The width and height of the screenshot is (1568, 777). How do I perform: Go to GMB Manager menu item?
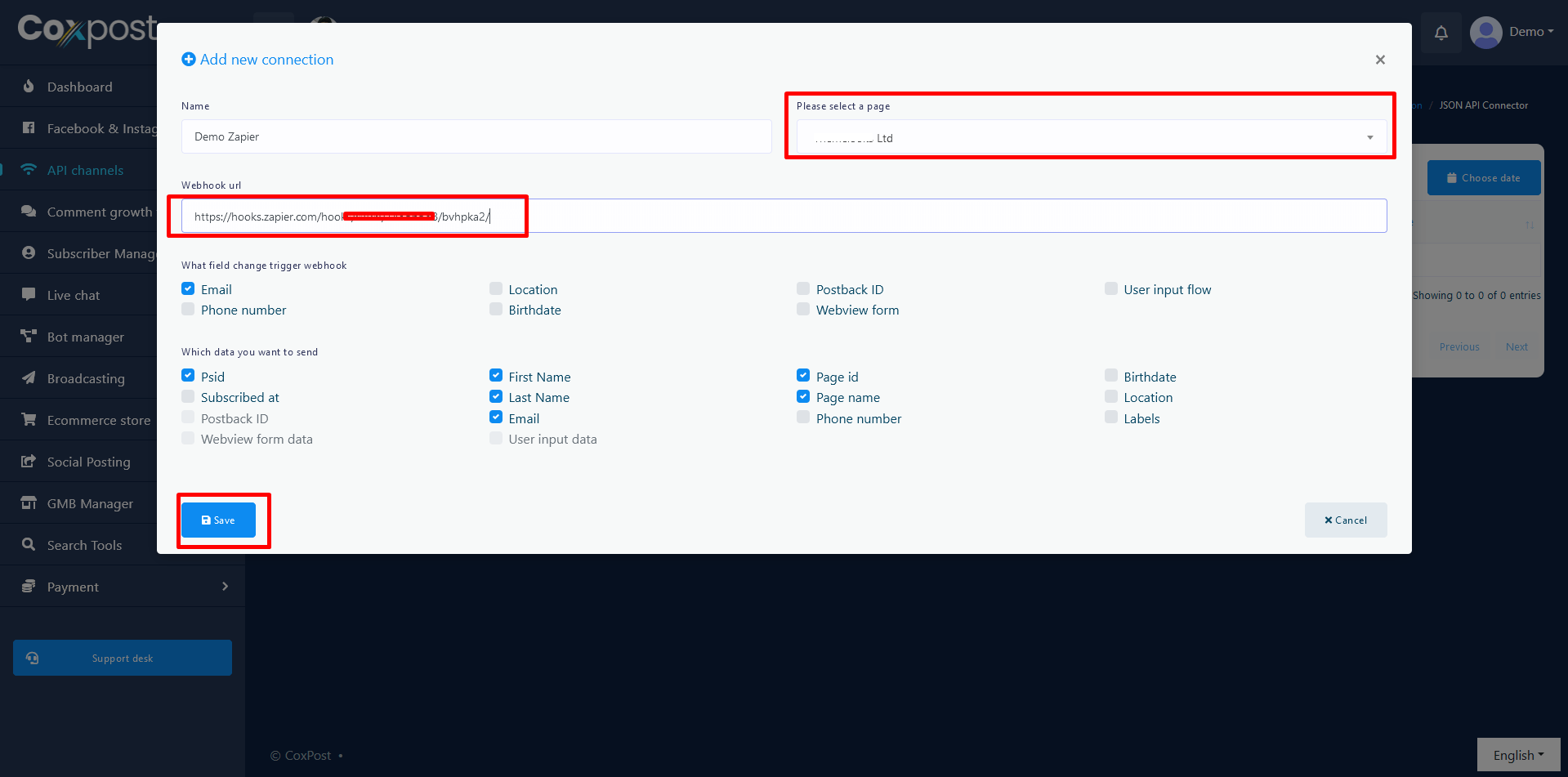[90, 503]
